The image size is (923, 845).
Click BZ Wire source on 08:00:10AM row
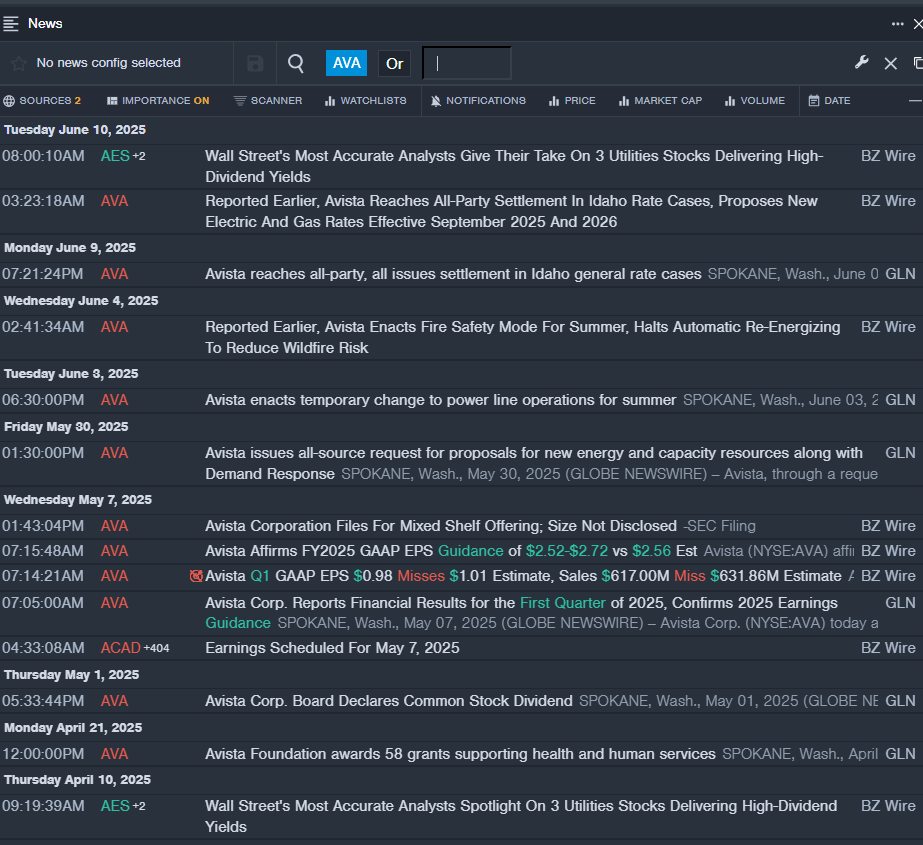point(888,156)
